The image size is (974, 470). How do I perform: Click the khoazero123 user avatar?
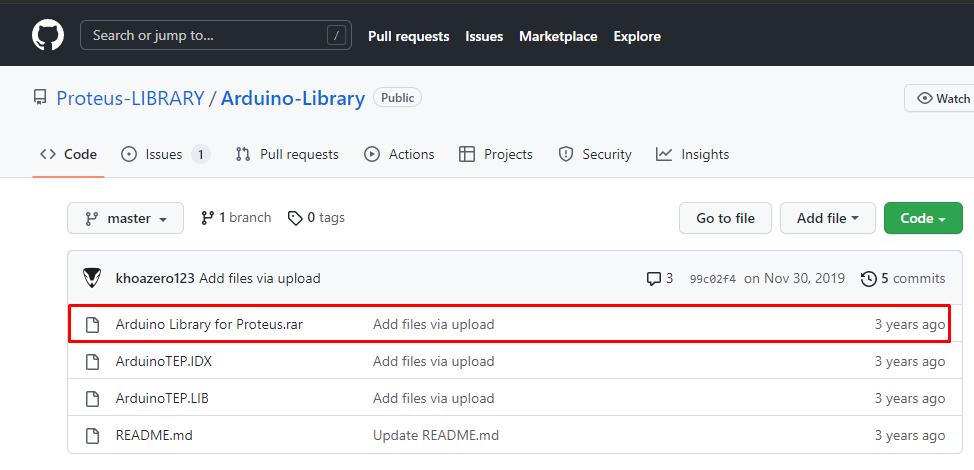click(92, 278)
